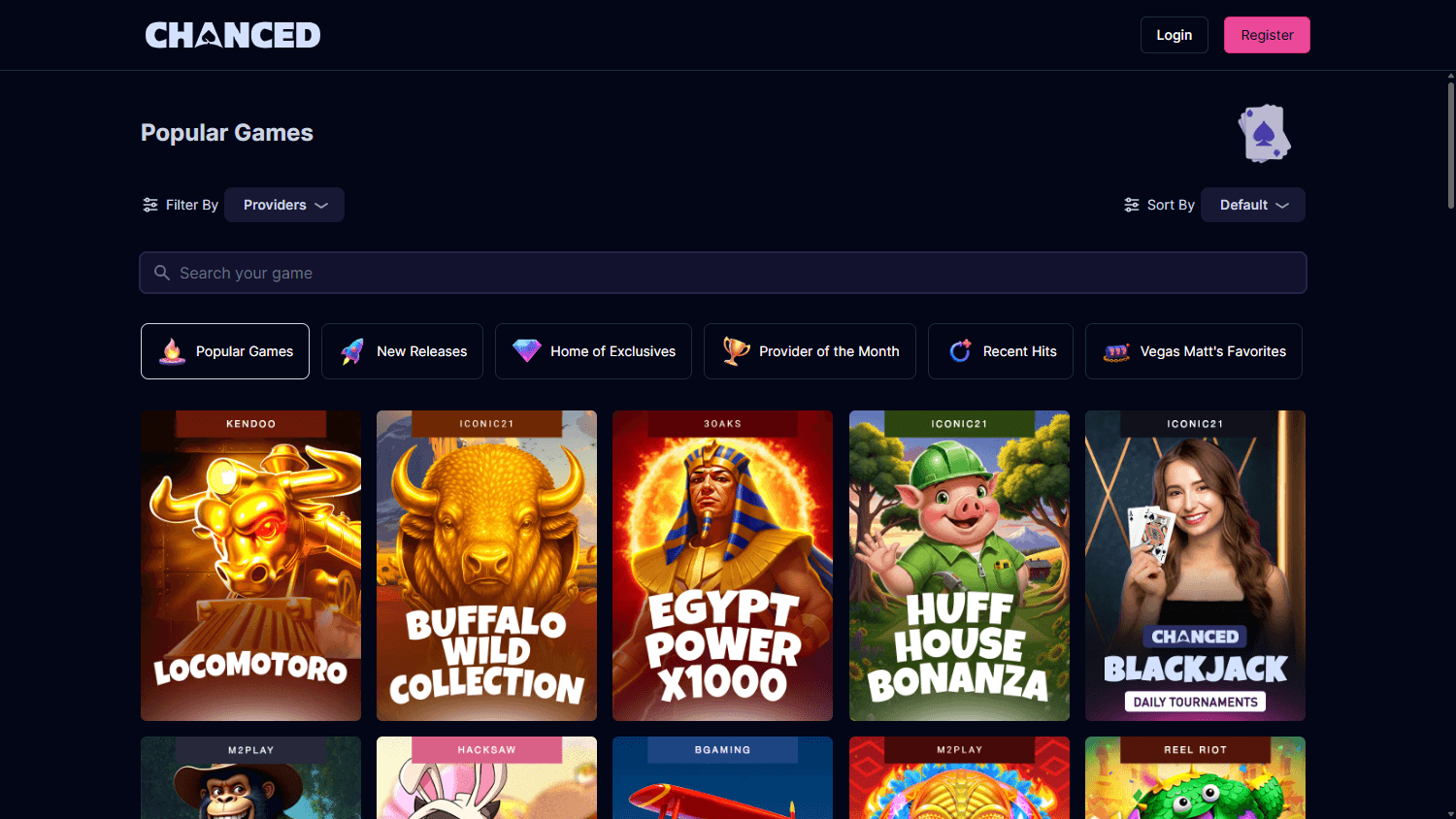Click the BGAMING provider label
Screen dimensions: 1456x819
722,750
